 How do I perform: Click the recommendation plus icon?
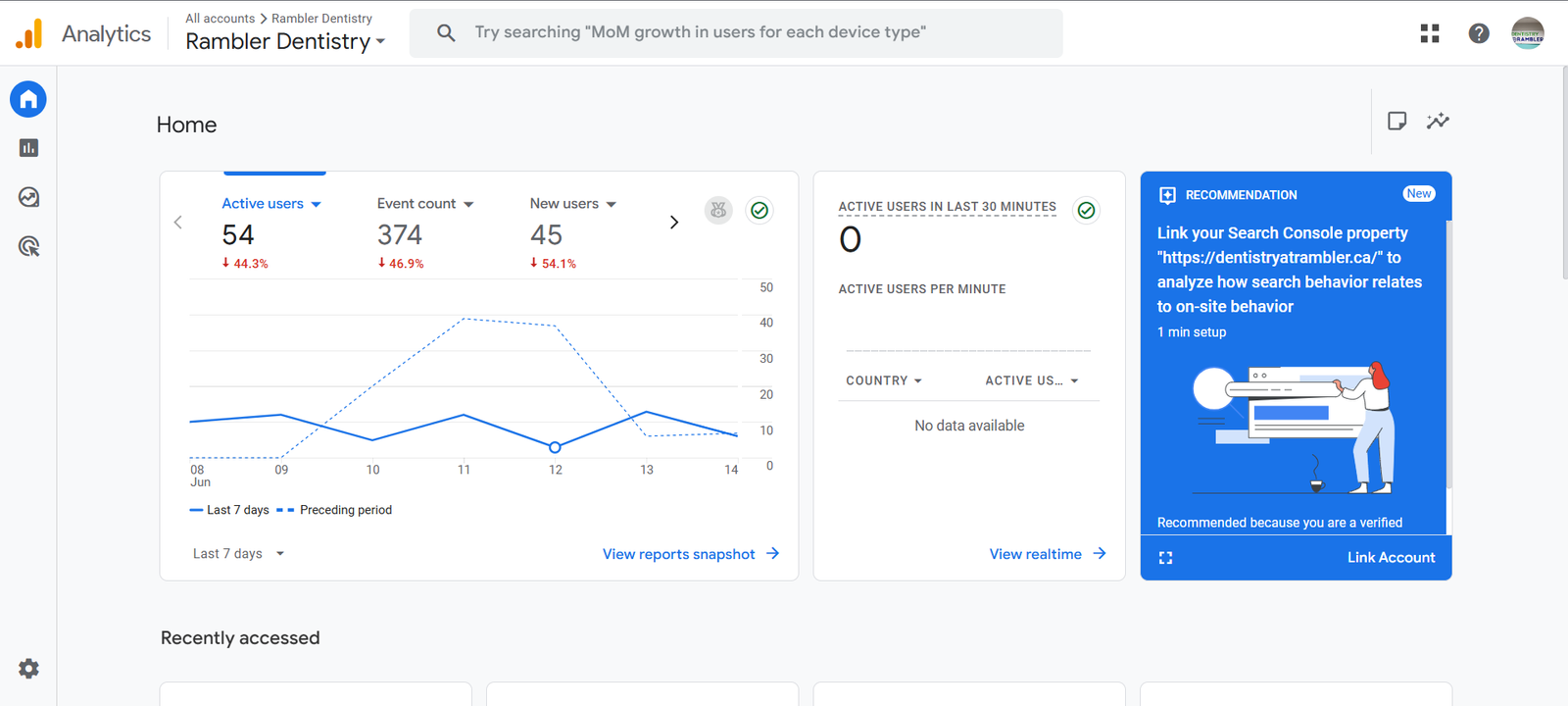click(x=1167, y=195)
